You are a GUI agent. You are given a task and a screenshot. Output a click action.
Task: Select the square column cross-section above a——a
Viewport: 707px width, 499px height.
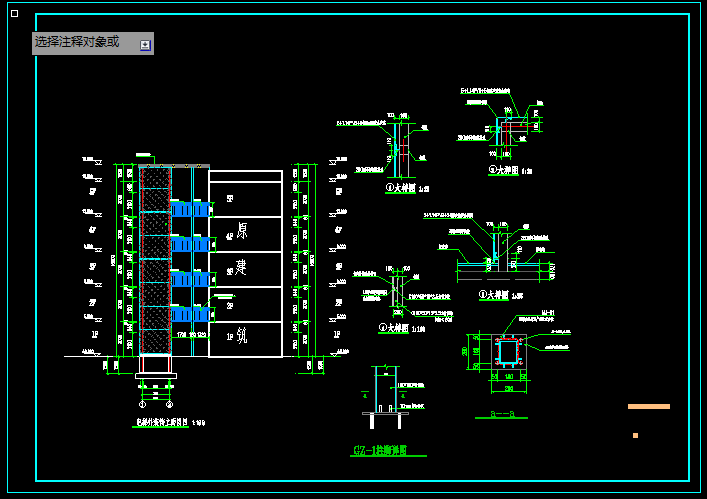tap(509, 352)
